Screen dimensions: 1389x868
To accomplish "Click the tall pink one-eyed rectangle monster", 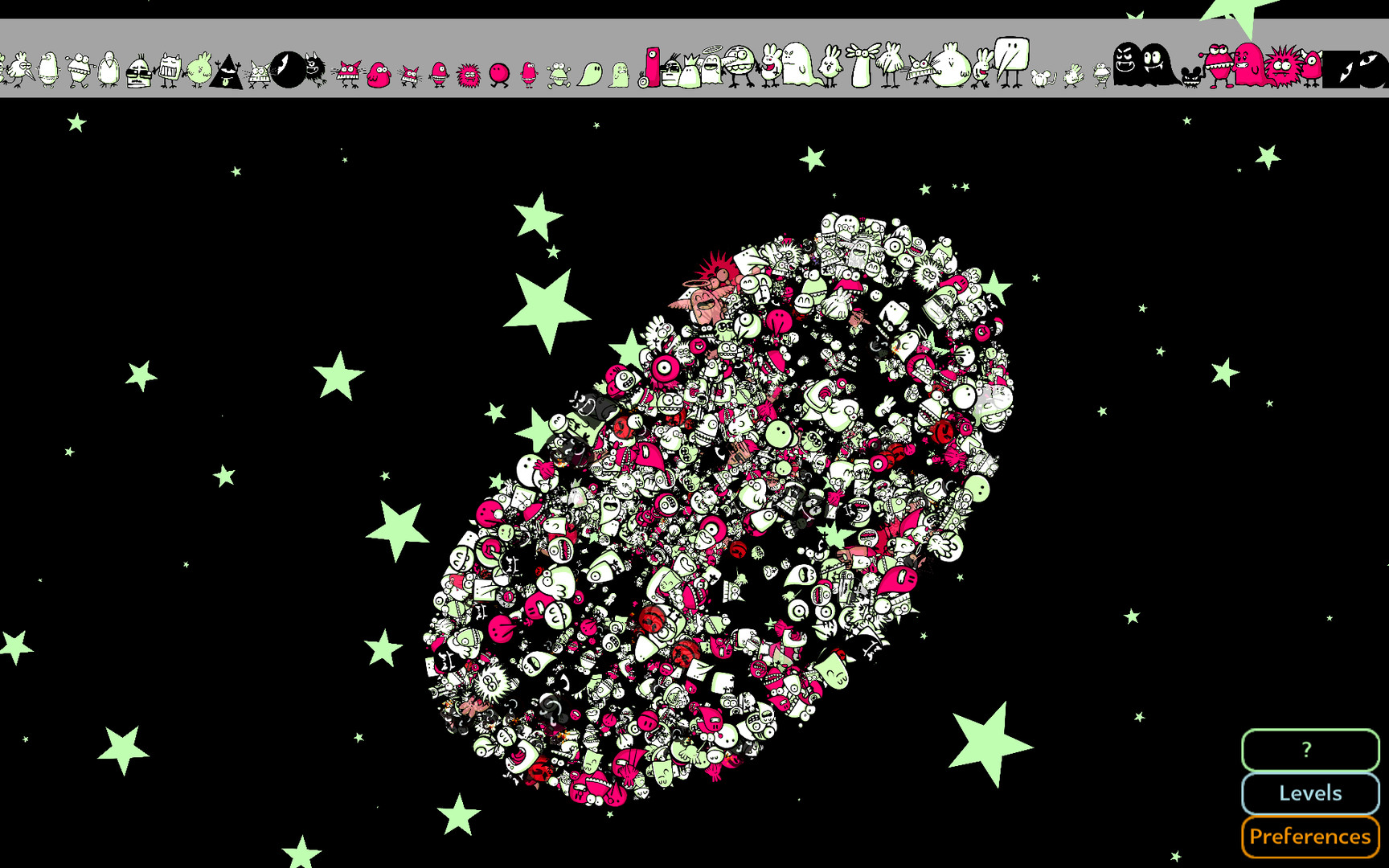I will pyautogui.click(x=652, y=67).
